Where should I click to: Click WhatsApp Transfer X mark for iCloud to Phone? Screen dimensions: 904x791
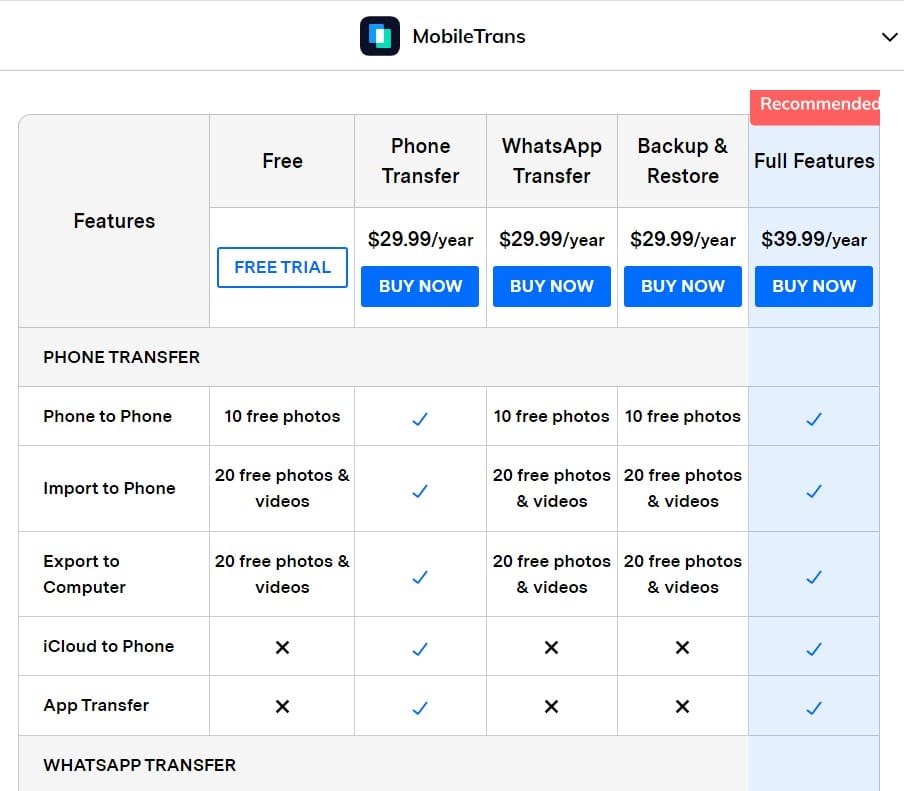551,648
